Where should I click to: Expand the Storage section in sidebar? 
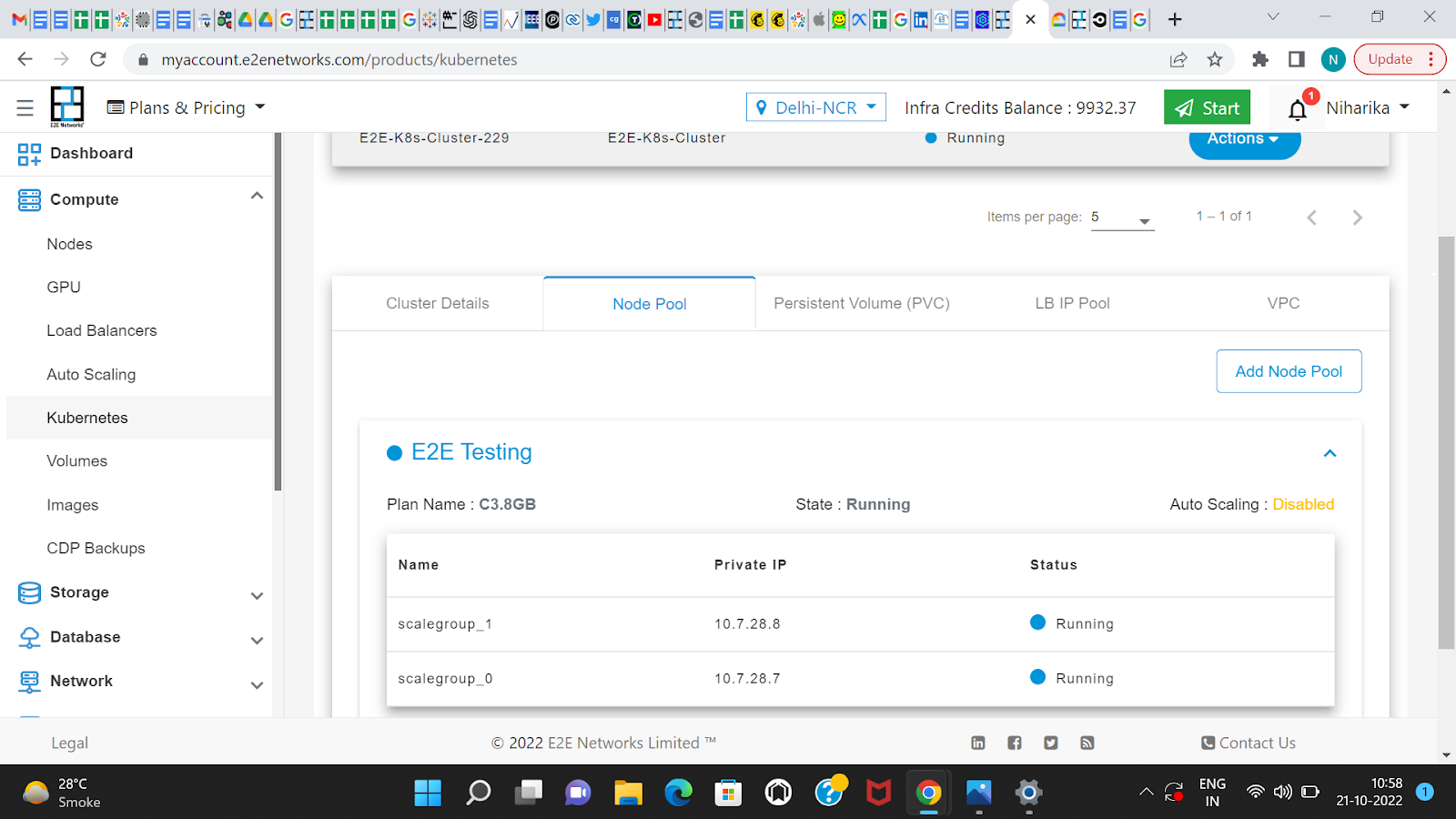click(x=258, y=595)
